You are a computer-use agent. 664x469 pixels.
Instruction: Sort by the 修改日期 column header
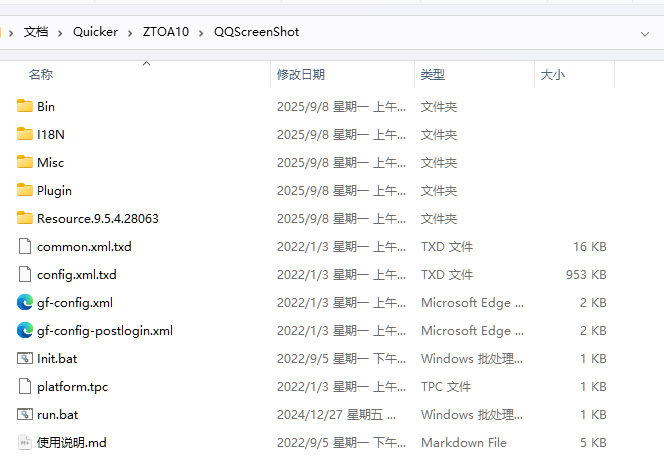point(301,74)
